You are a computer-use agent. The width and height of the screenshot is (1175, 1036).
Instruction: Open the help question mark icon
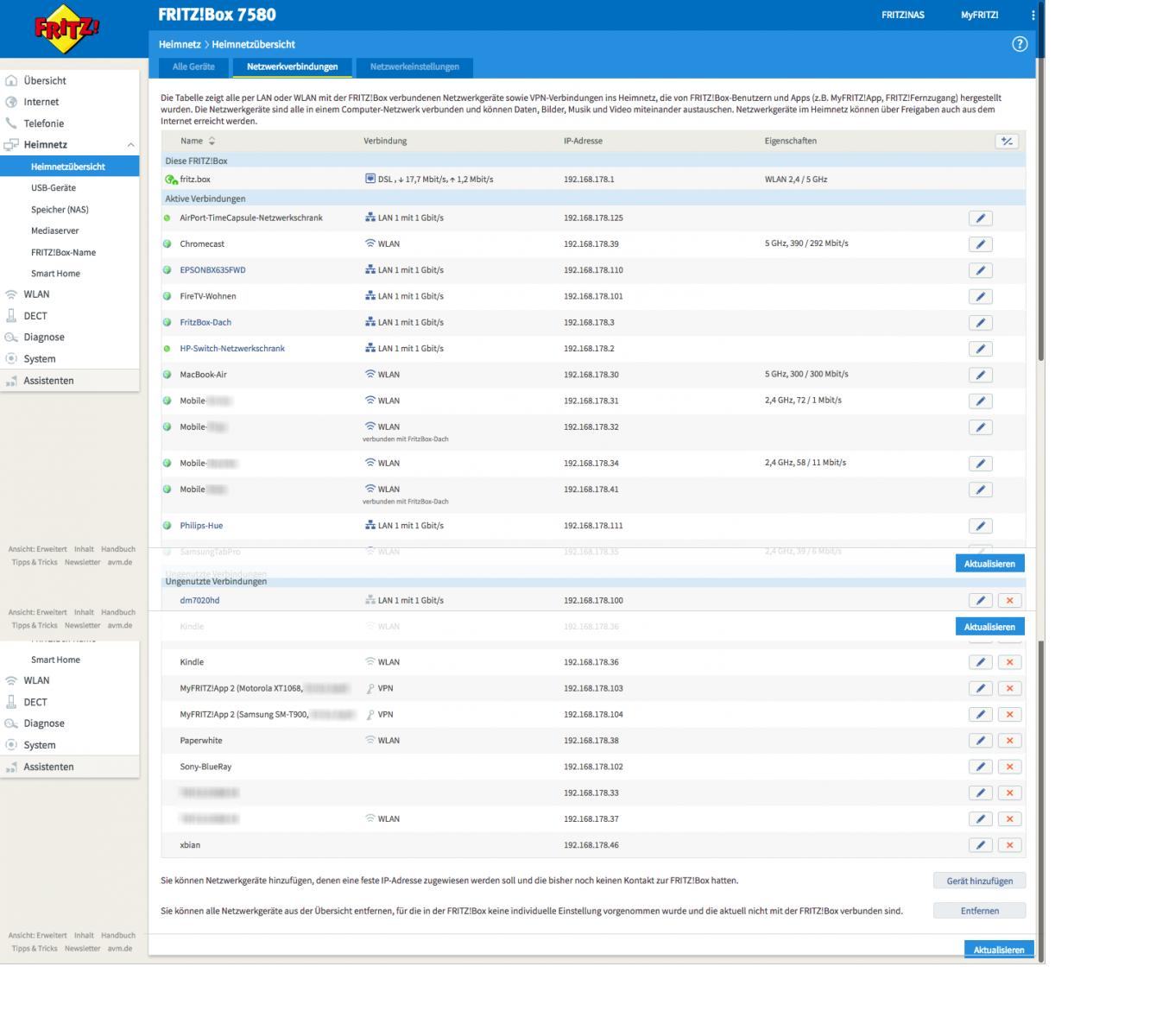pyautogui.click(x=1020, y=44)
